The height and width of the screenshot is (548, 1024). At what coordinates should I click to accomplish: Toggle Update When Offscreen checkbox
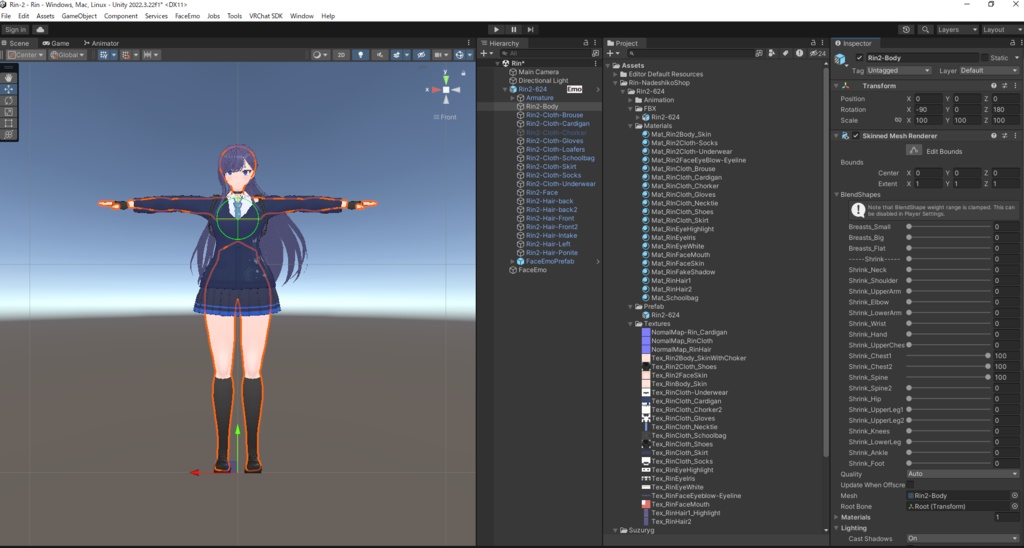[x=910, y=485]
